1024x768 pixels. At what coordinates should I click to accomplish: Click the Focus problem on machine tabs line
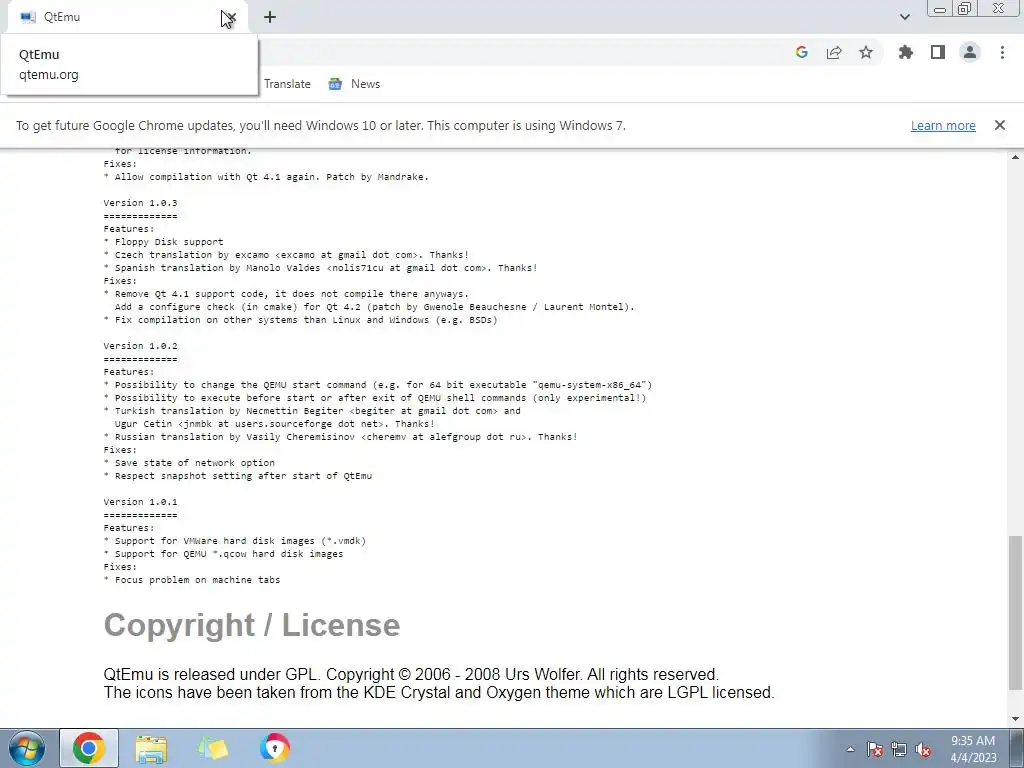(192, 580)
